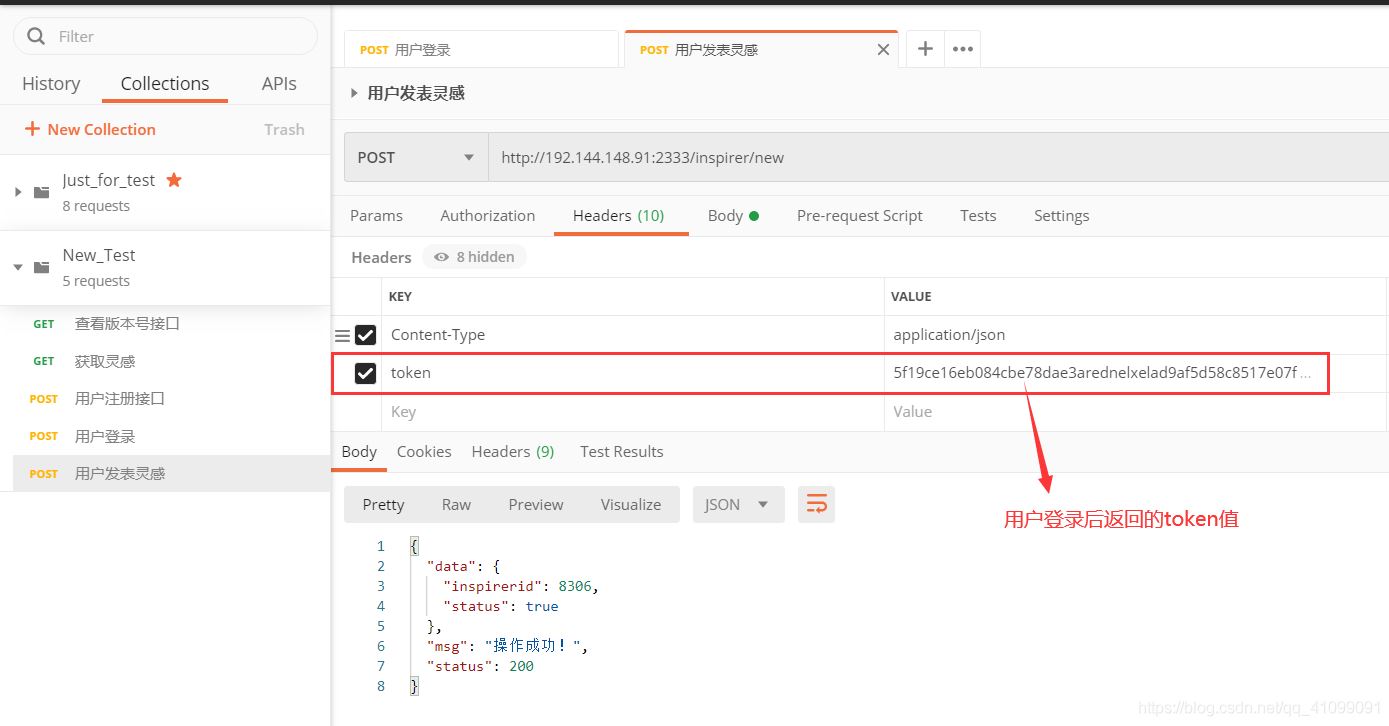Viewport: 1389px width, 726px height.
Task: Open the request Body tab
Action: [733, 215]
